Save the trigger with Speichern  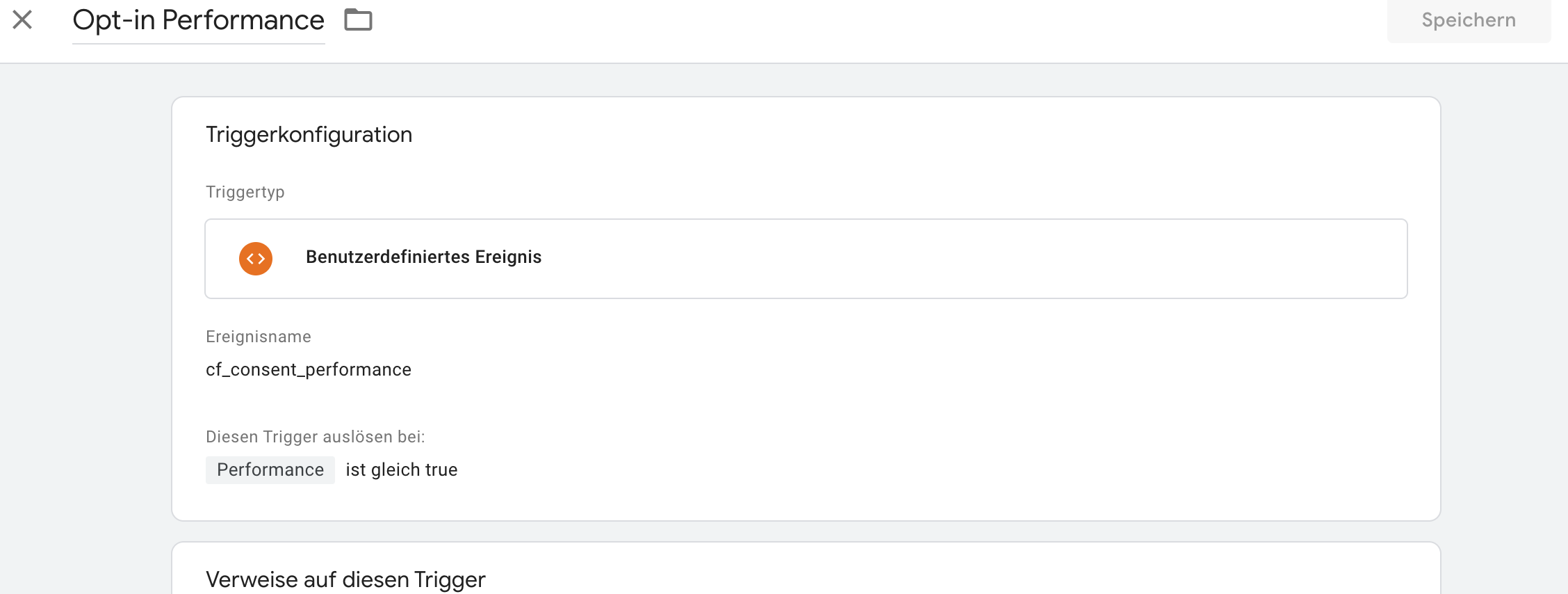(1469, 20)
